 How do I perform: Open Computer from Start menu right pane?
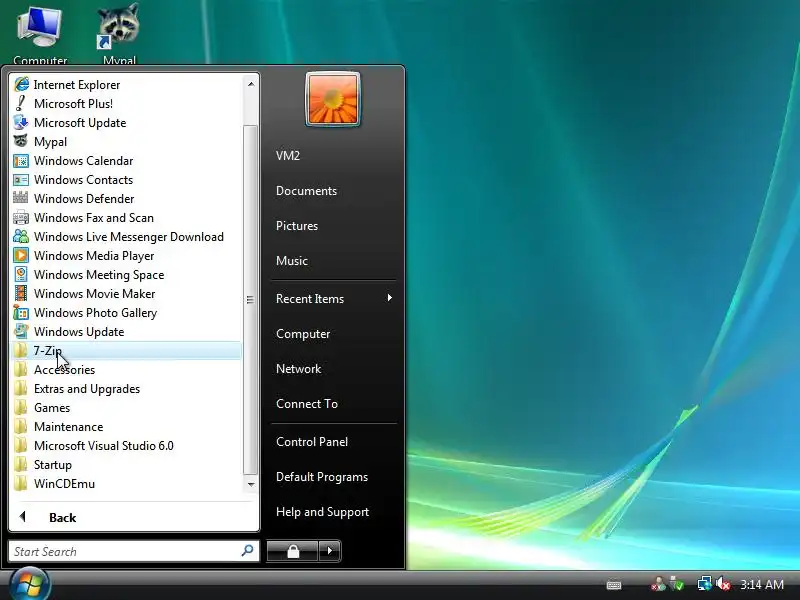point(334,334)
